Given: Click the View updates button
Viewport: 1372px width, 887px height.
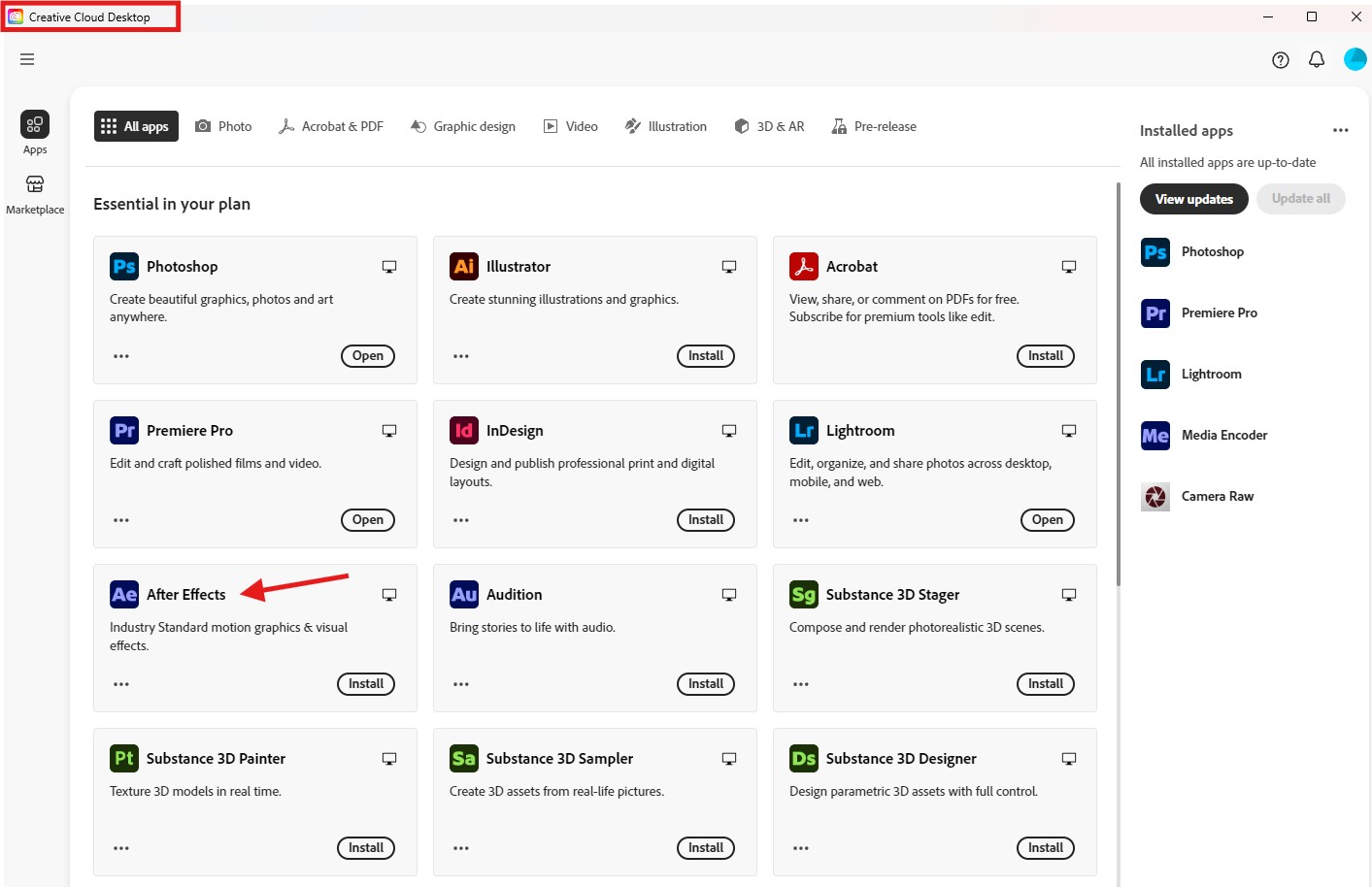Looking at the screenshot, I should pos(1193,199).
